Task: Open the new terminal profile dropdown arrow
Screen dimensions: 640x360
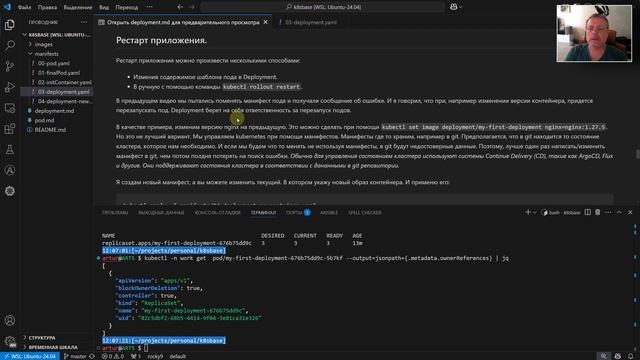Action: point(535,212)
